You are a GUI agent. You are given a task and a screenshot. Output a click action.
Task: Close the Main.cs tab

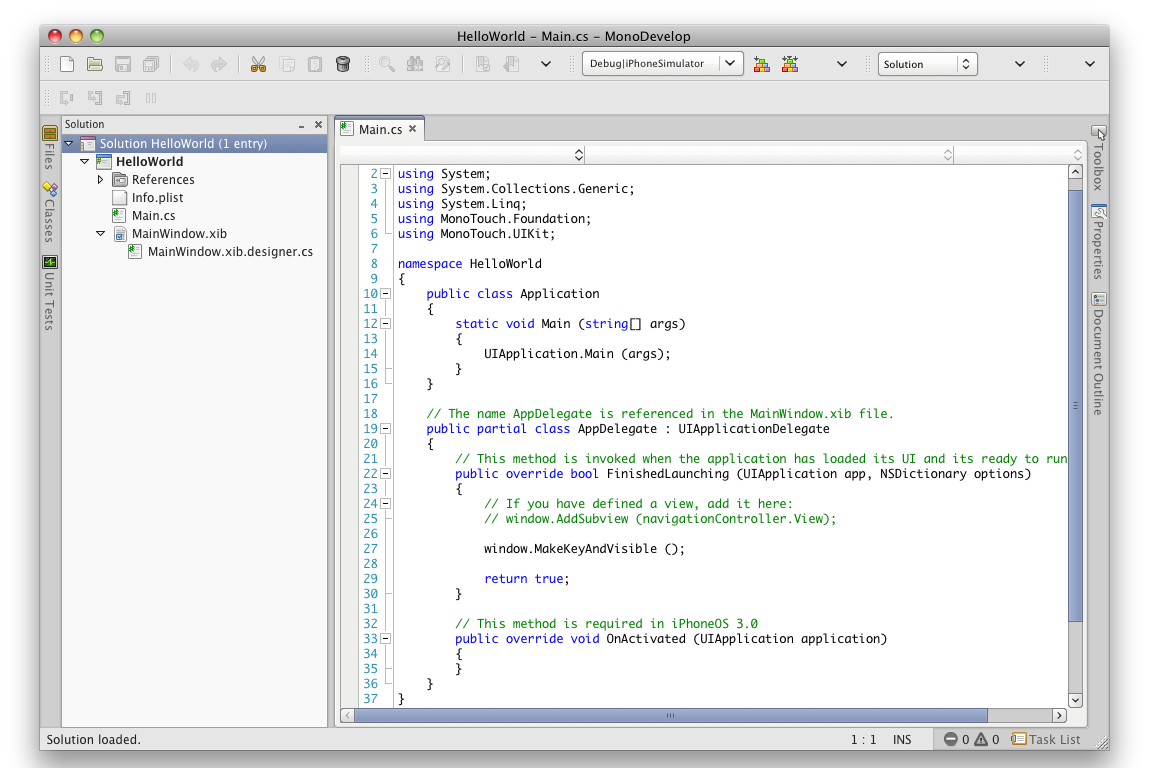(413, 129)
